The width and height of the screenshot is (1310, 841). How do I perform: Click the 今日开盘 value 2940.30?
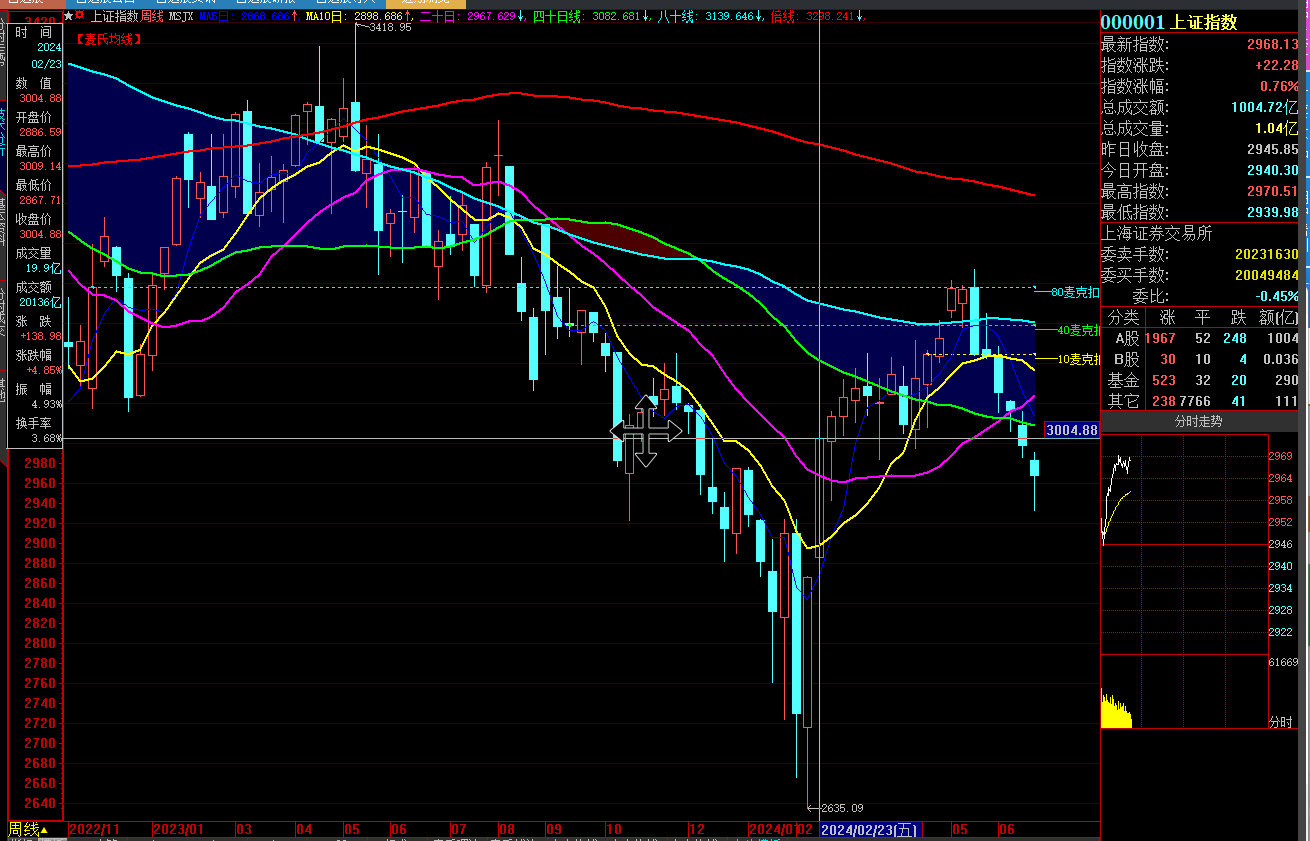(x=1272, y=170)
